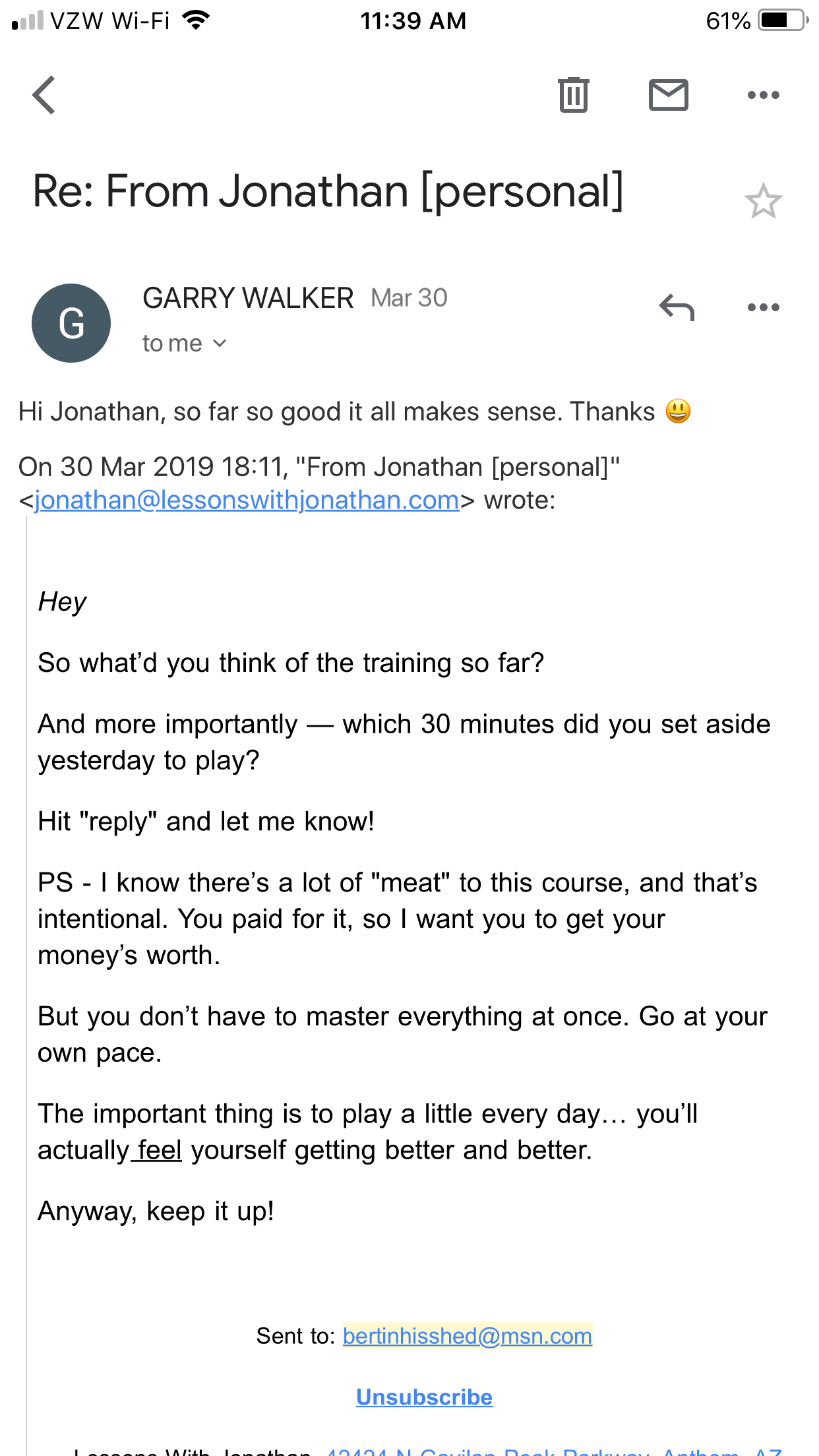Tap the email subject heading
The image size is (819, 1456).
pos(328,192)
